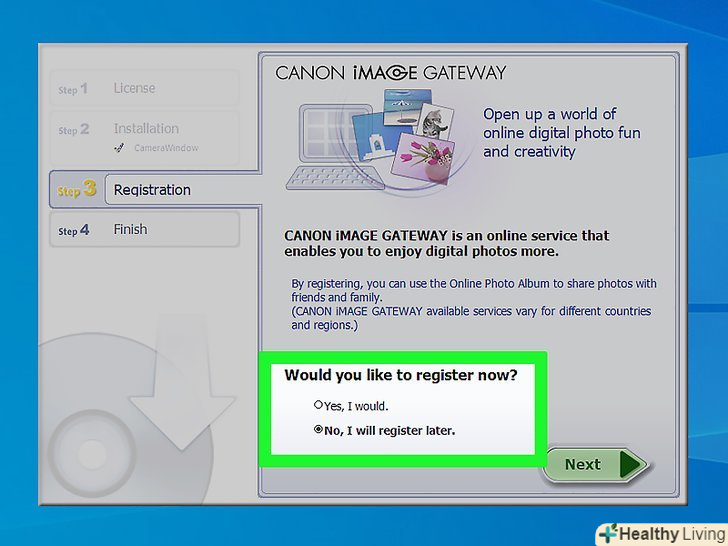
Task: Click the green Next button
Action: pos(596,464)
